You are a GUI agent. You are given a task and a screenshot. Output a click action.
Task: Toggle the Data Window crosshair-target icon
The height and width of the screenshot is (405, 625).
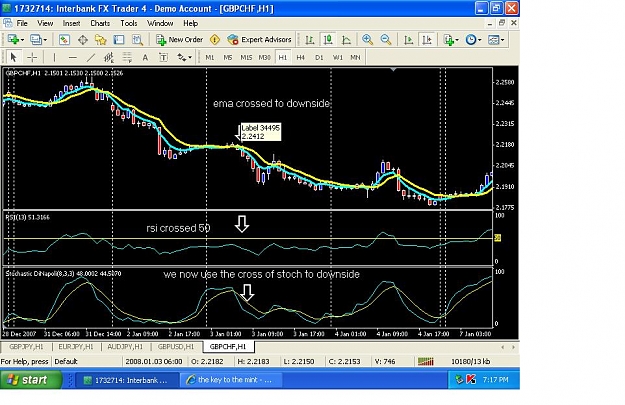tap(83, 39)
